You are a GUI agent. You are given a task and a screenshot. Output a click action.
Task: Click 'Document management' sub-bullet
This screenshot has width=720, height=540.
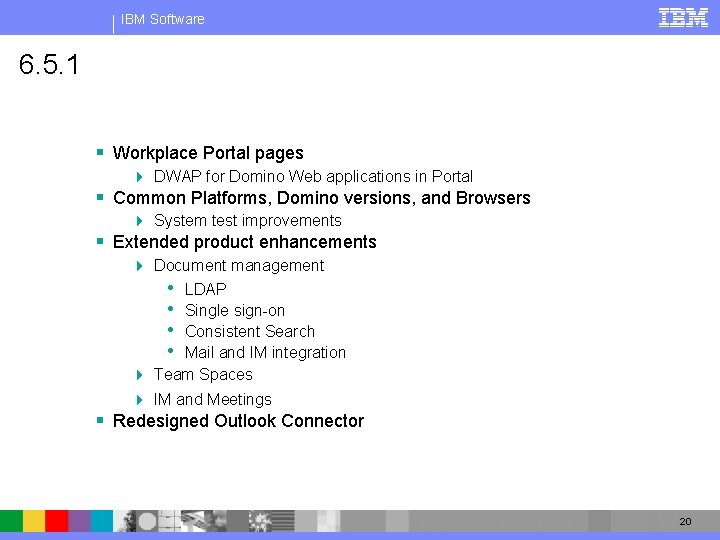point(239,265)
